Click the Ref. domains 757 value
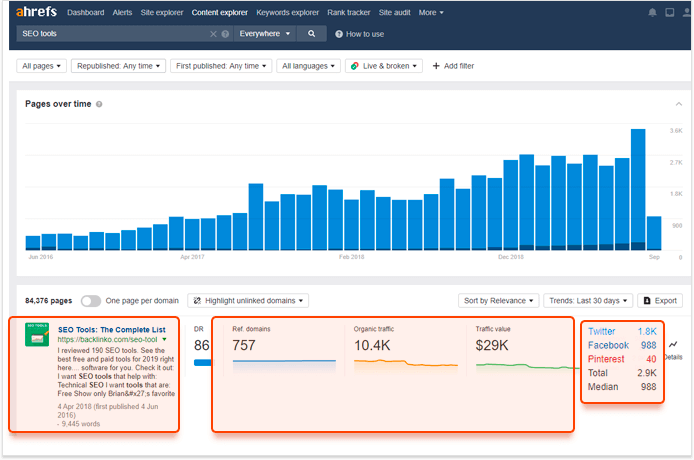This screenshot has height=460, width=694. (244, 345)
